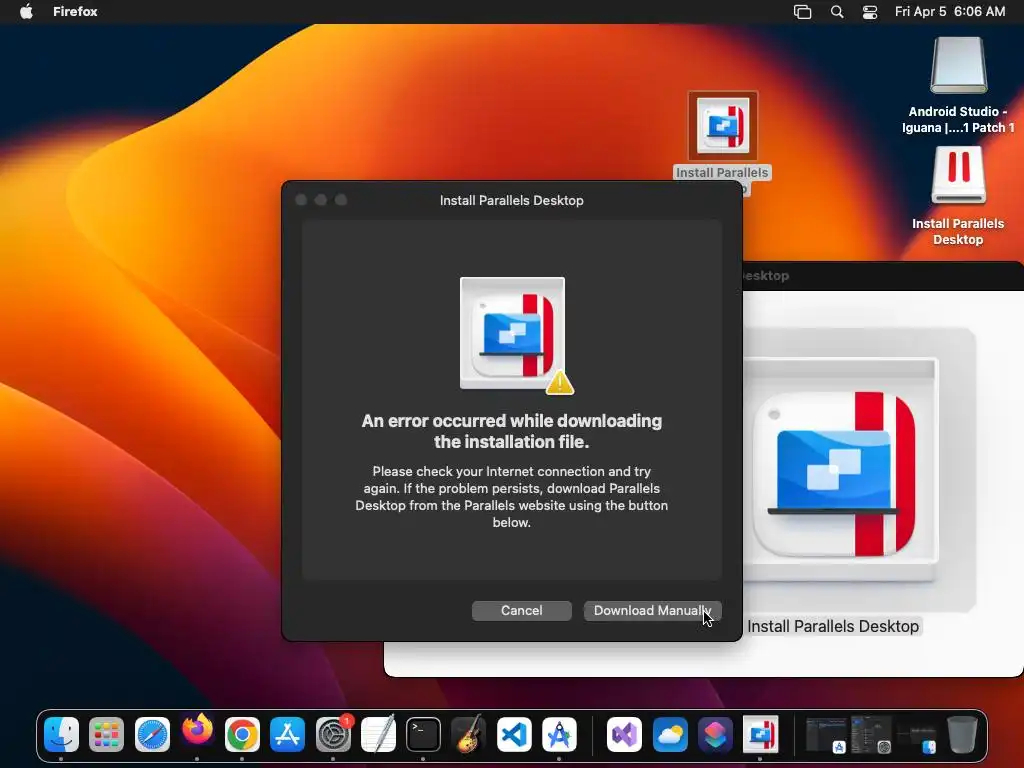Open Terminal from the Dock
This screenshot has width=1024, height=768.
tap(423, 735)
